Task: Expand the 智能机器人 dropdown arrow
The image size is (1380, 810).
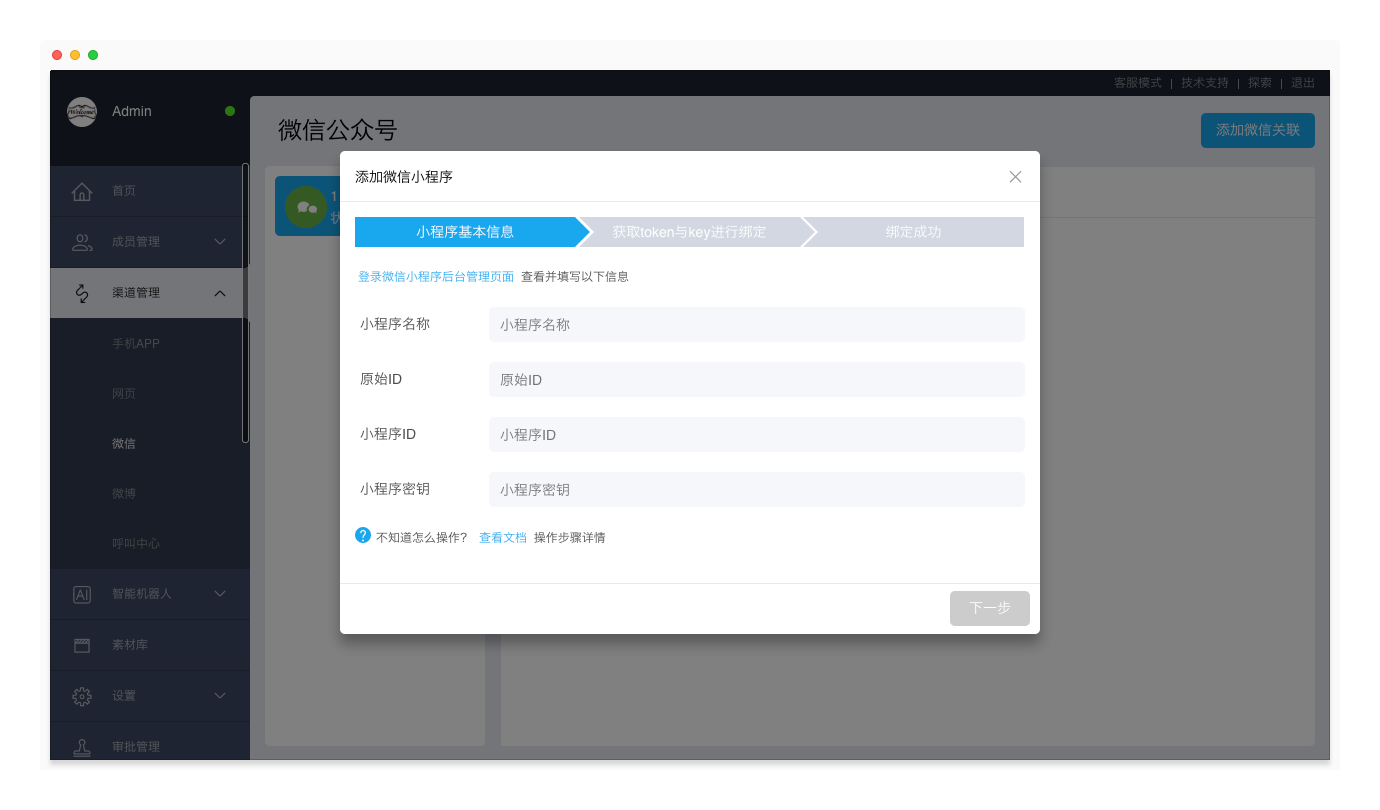Action: 220,593
